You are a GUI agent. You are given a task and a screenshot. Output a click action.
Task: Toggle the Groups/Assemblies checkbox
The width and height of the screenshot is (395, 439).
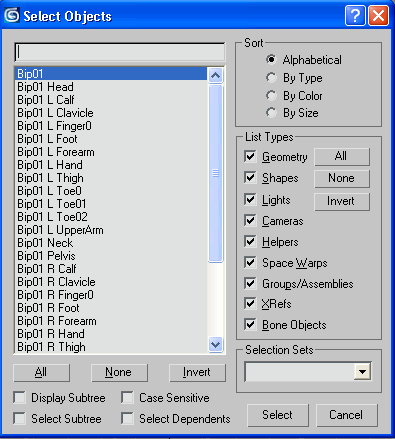(250, 284)
